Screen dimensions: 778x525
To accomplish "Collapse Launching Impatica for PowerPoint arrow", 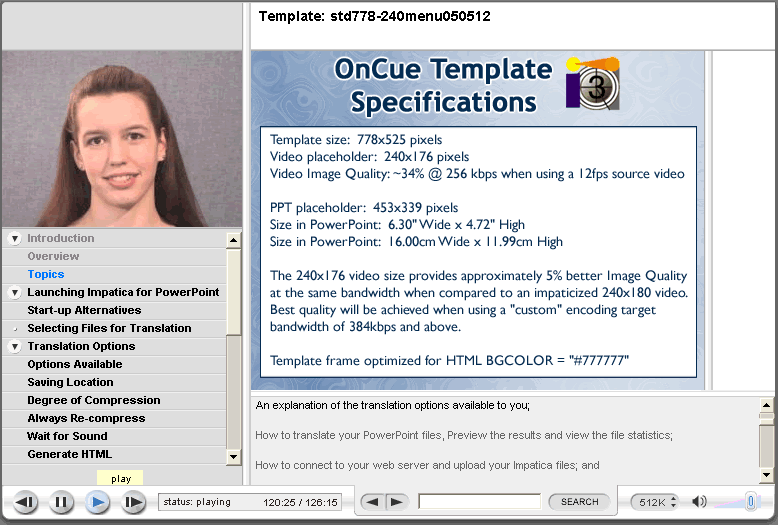I will pyautogui.click(x=15, y=293).
